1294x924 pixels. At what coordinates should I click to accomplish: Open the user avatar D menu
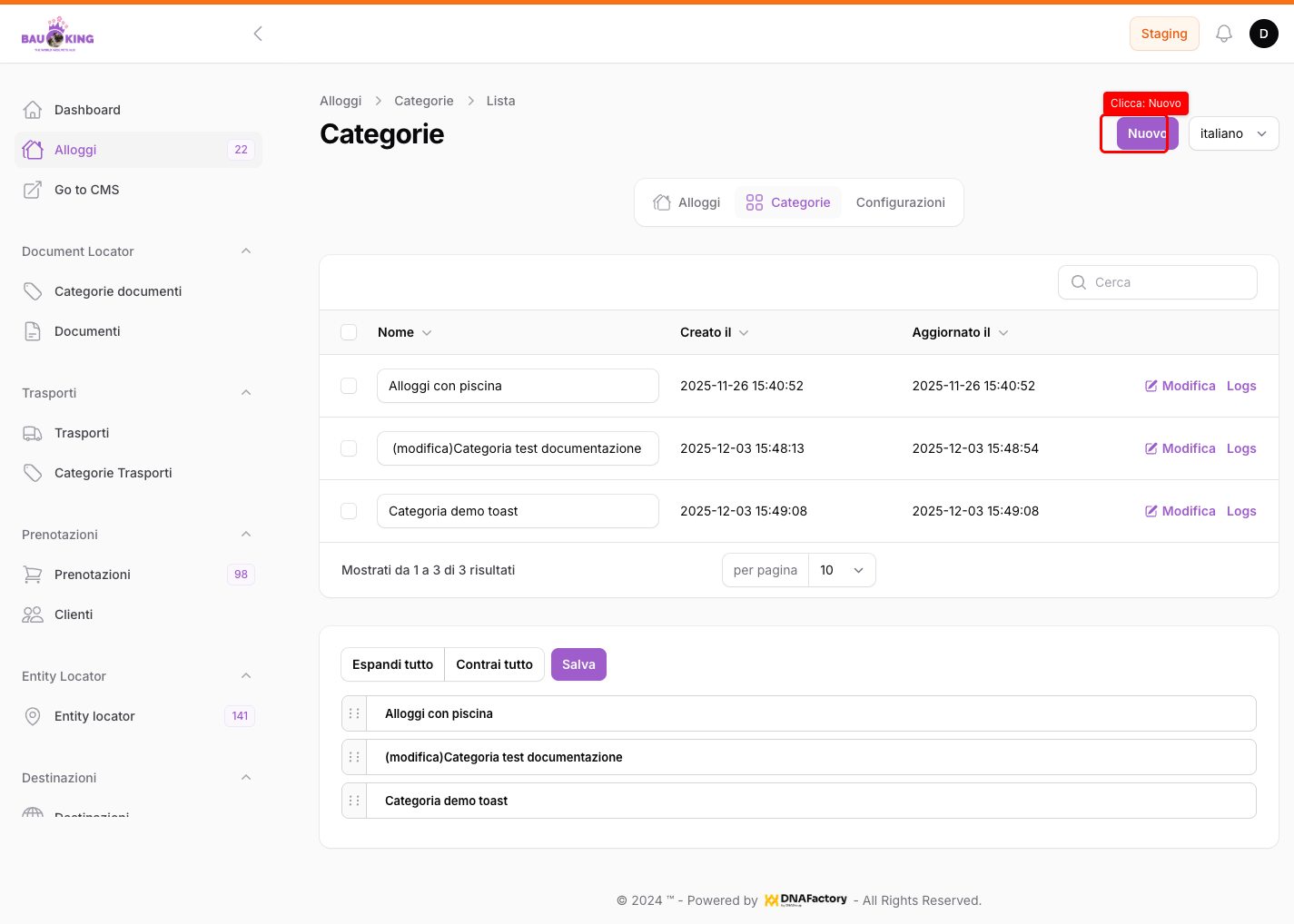1263,34
